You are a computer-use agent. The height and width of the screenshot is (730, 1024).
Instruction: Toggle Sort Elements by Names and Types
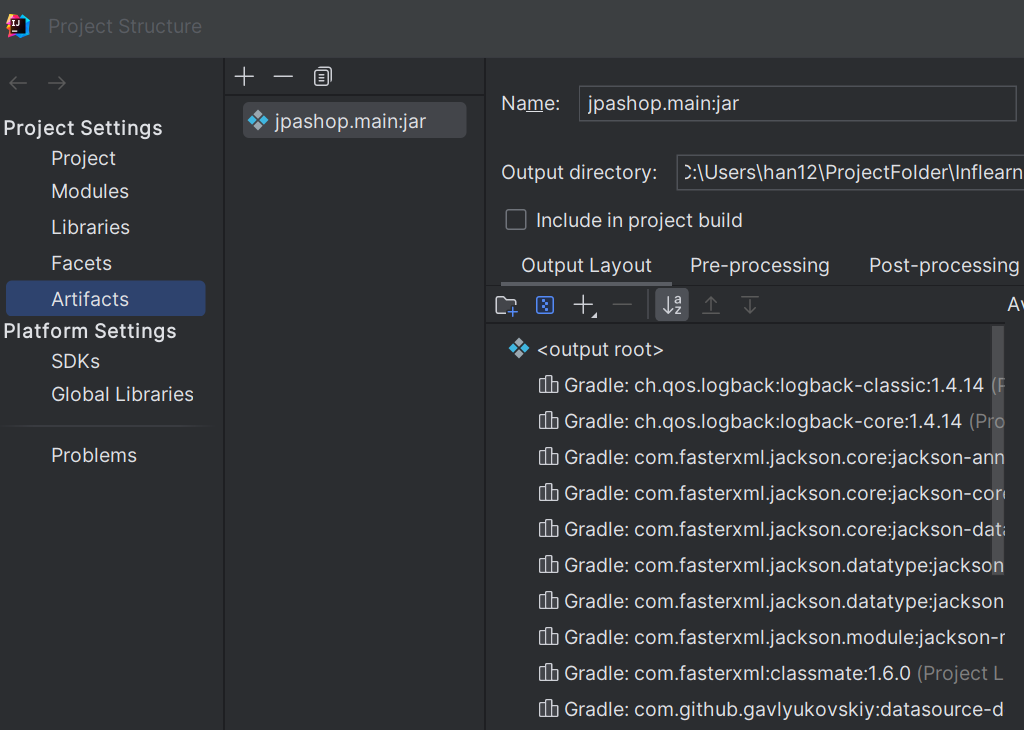[x=672, y=306]
